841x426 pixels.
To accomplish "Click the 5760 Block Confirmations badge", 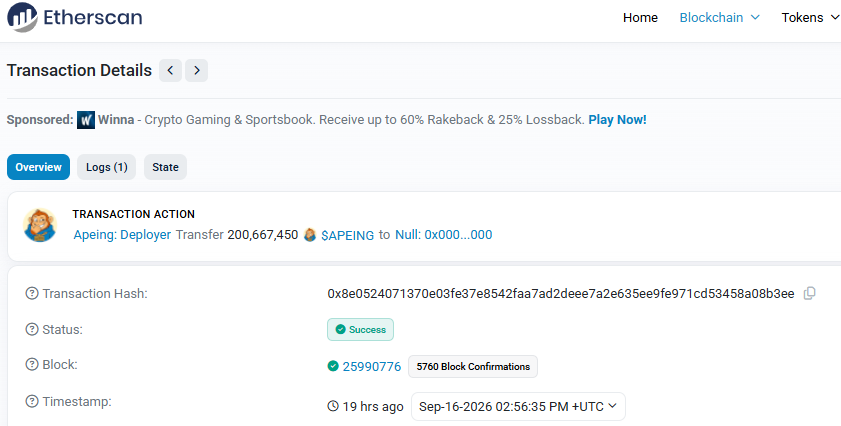I will click(473, 366).
